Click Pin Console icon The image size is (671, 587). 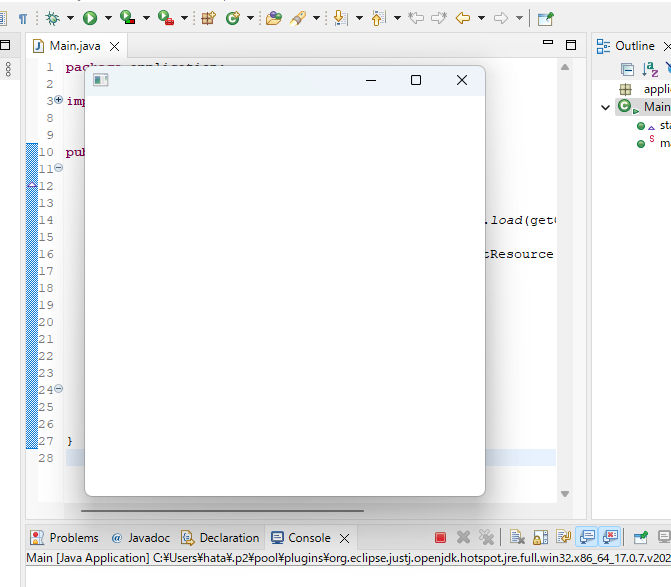coord(641,537)
